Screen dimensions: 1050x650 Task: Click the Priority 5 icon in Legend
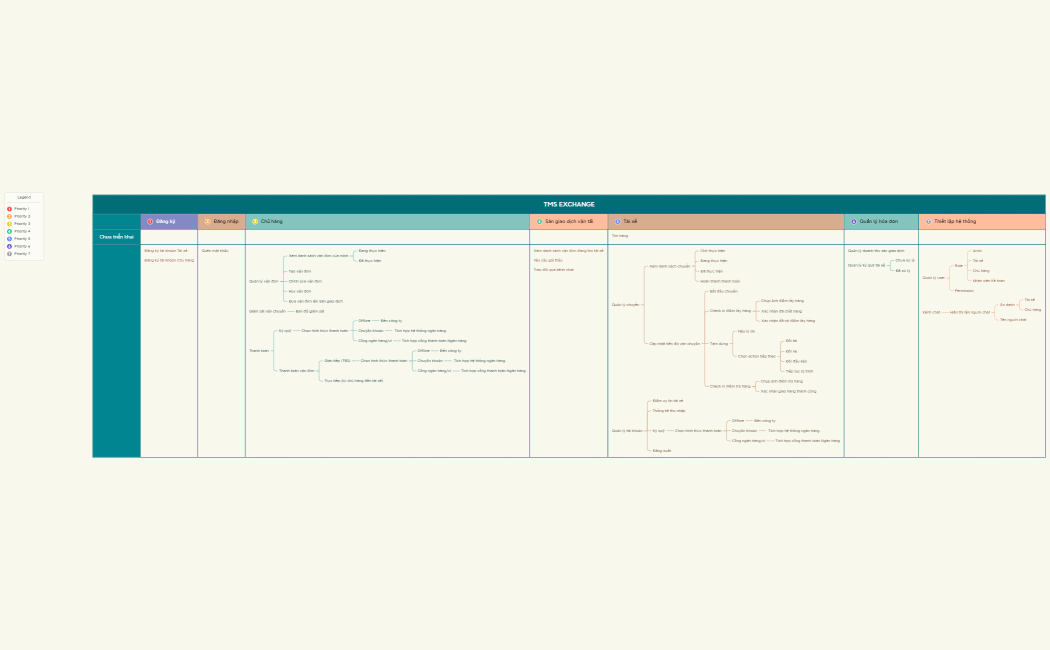(x=9, y=239)
